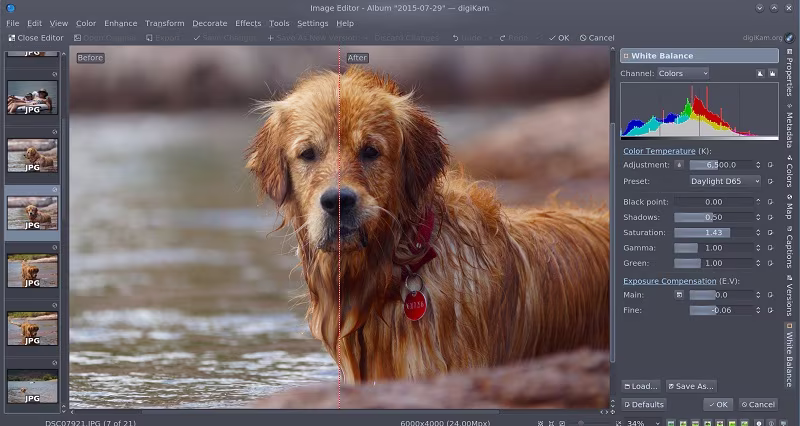800x426 pixels.
Task: Pick color temperature tone with the Adjustment picker icon
Action: click(679, 165)
